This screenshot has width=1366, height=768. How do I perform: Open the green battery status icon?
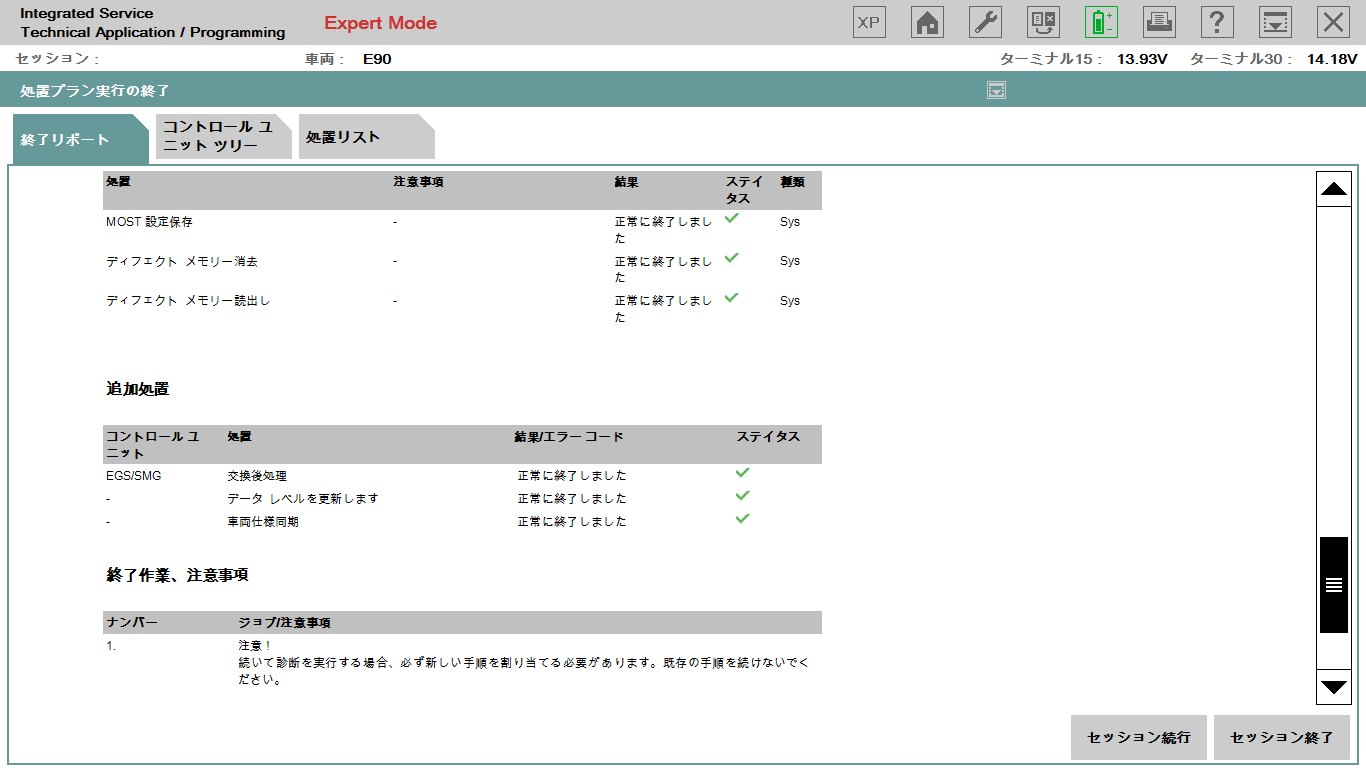tap(1101, 22)
